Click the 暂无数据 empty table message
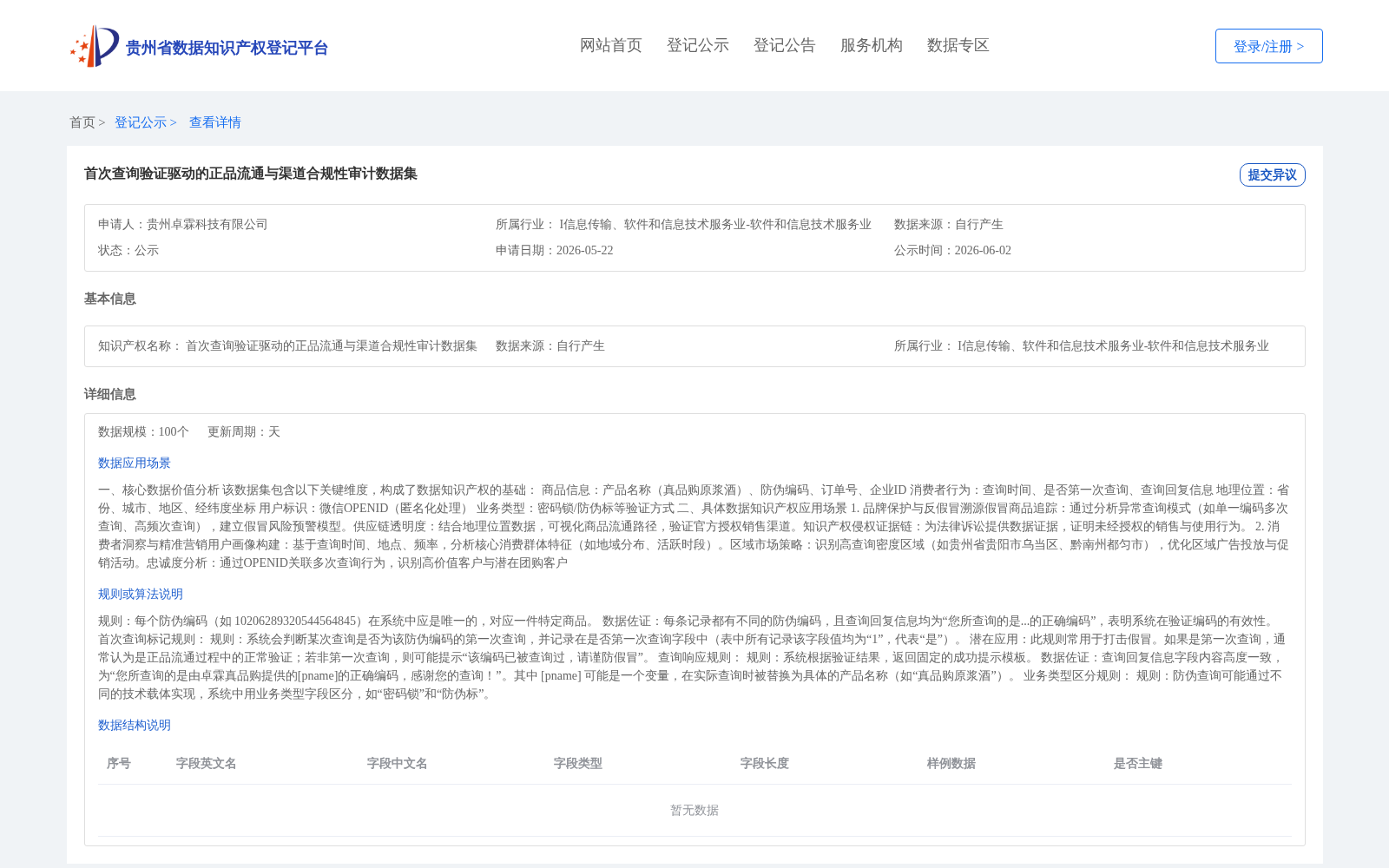The height and width of the screenshot is (868, 1389). (694, 810)
